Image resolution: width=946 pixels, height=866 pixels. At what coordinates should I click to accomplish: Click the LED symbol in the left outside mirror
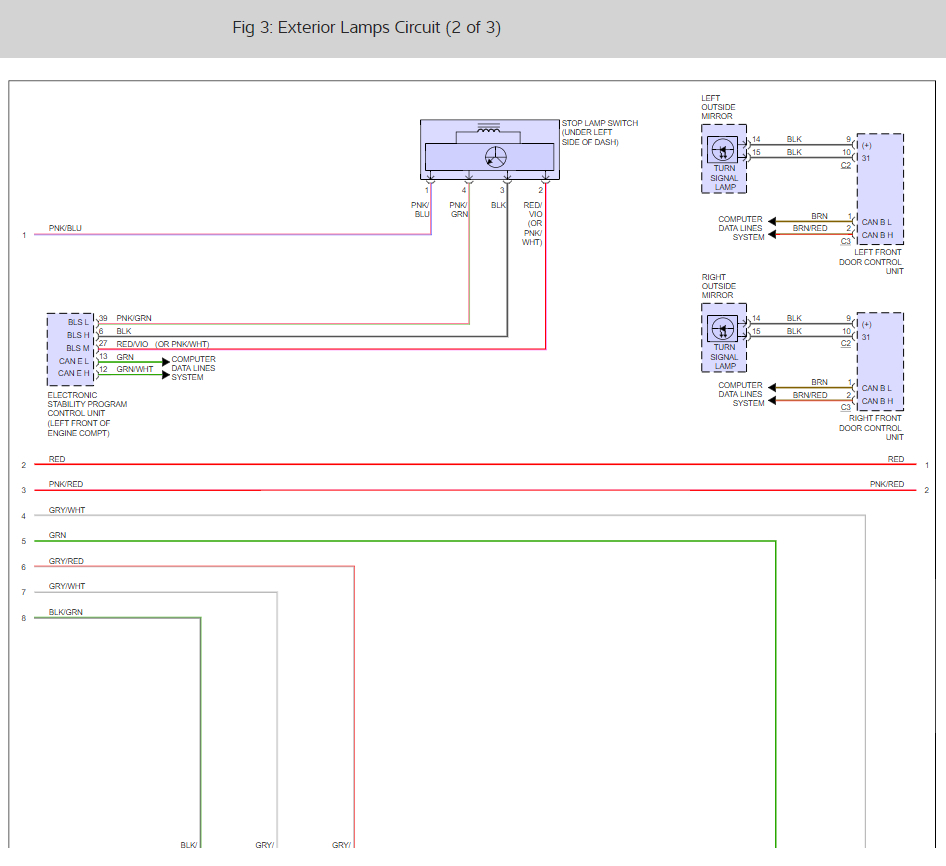tap(723, 149)
